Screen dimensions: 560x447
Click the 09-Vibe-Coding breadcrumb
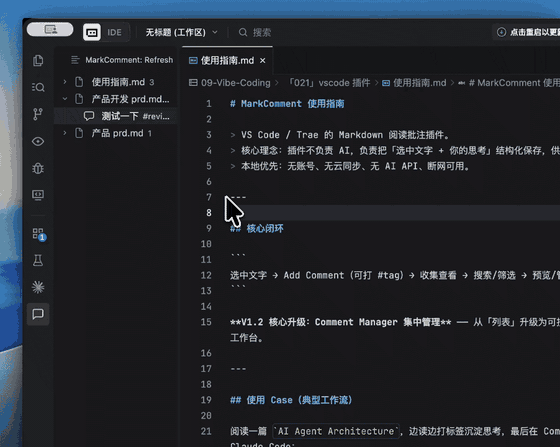(x=235, y=83)
